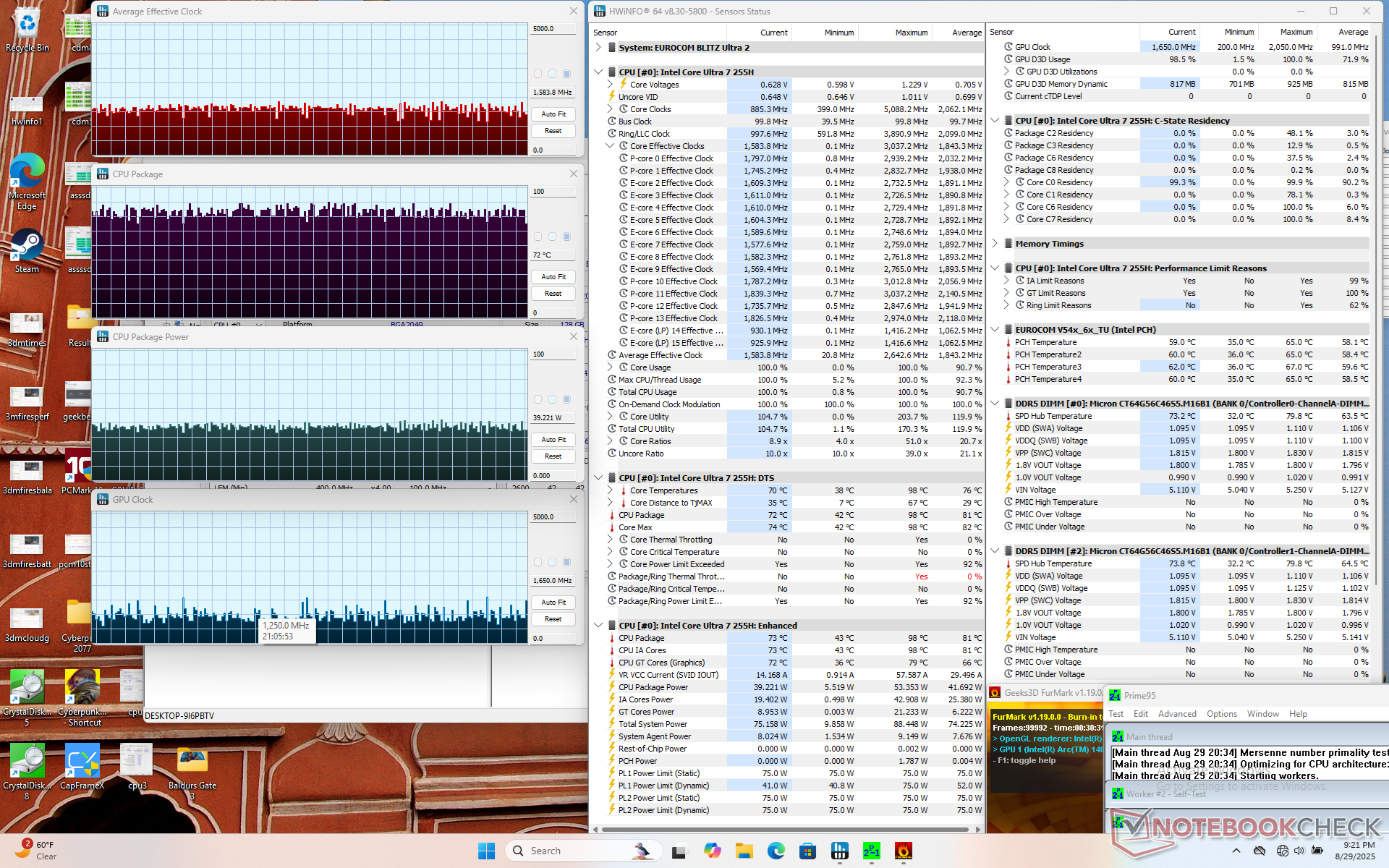Click the taskbar Search box
The image size is (1389, 868).
point(582,851)
